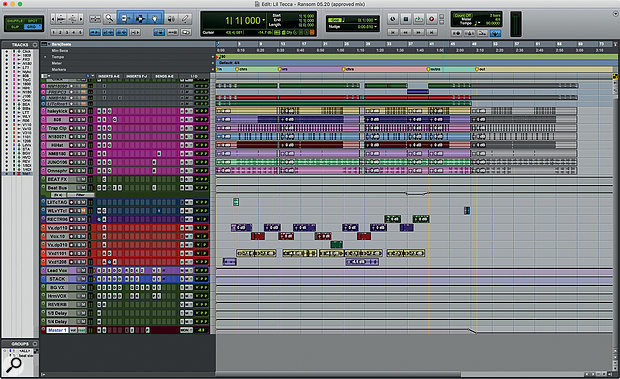Click the Play transport button
Image resolution: width=620 pixels, height=379 pixels.
[418, 19]
